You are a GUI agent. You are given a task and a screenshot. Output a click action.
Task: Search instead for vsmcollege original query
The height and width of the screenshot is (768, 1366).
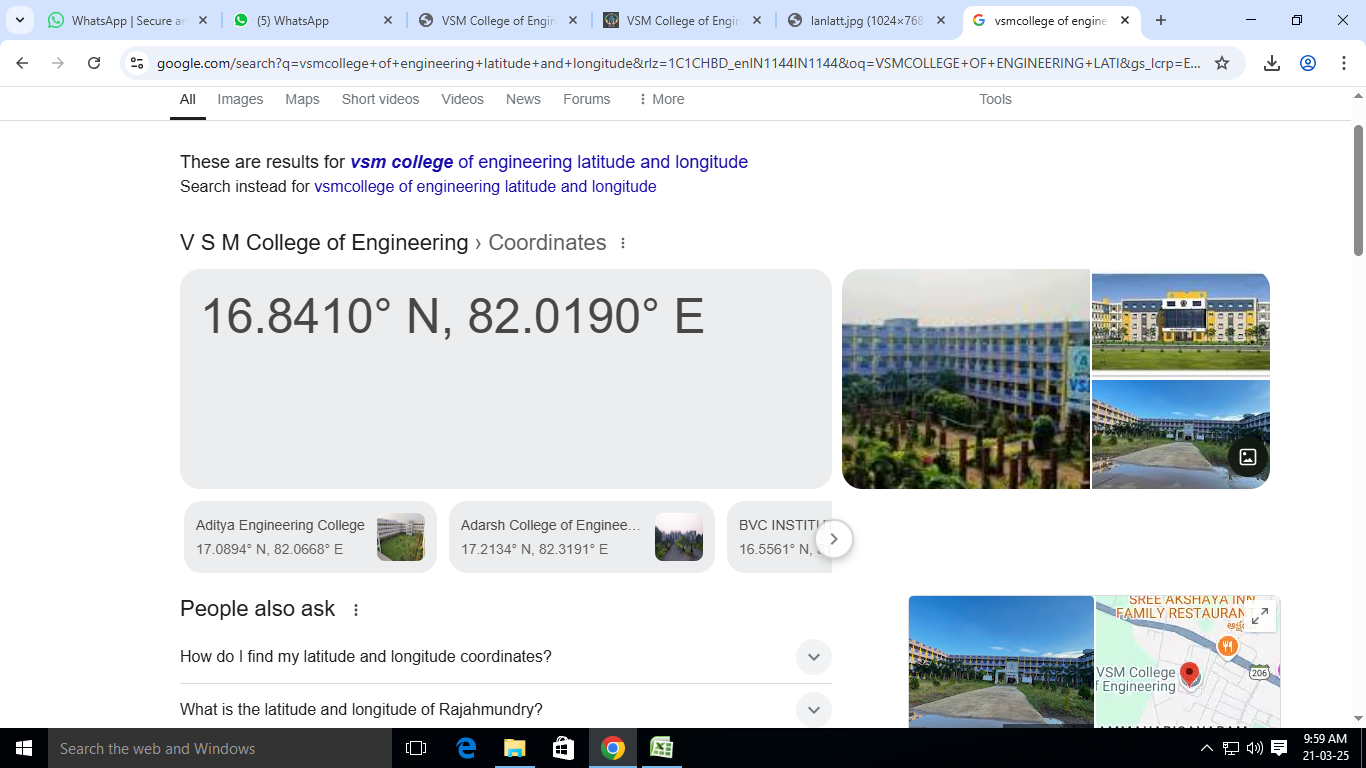coord(485,187)
